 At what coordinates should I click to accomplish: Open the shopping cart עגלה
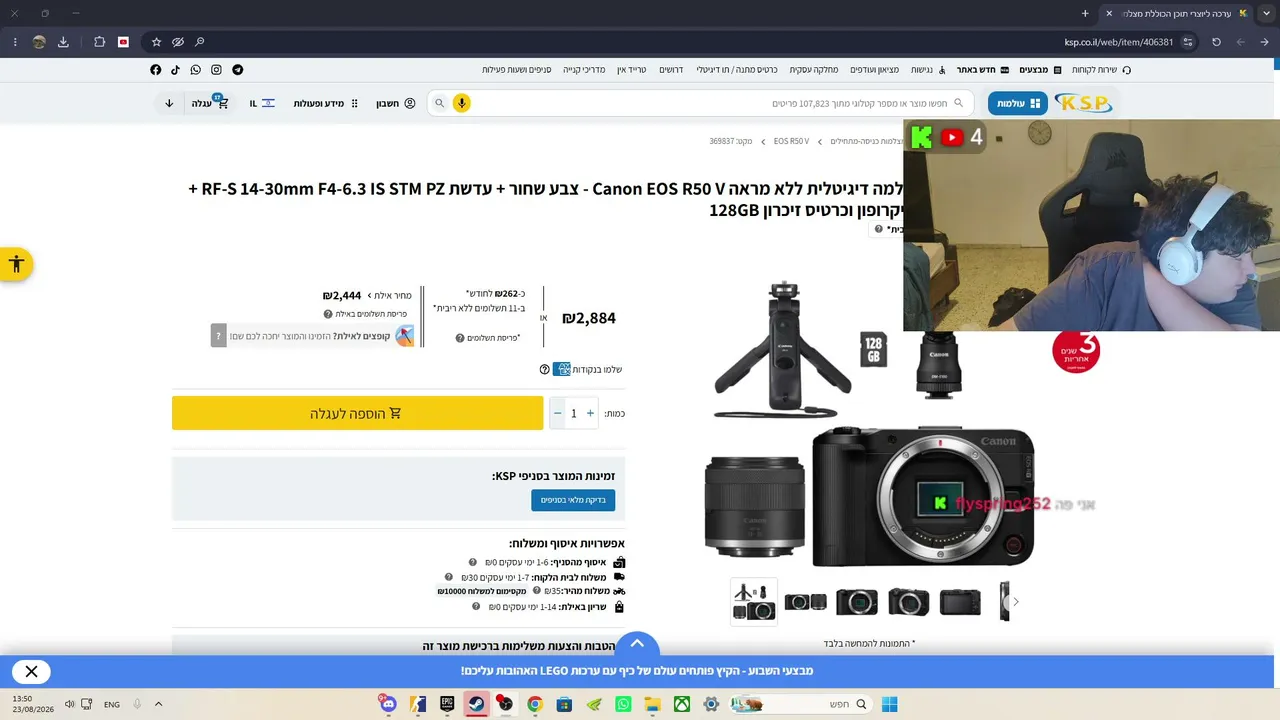tap(210, 103)
